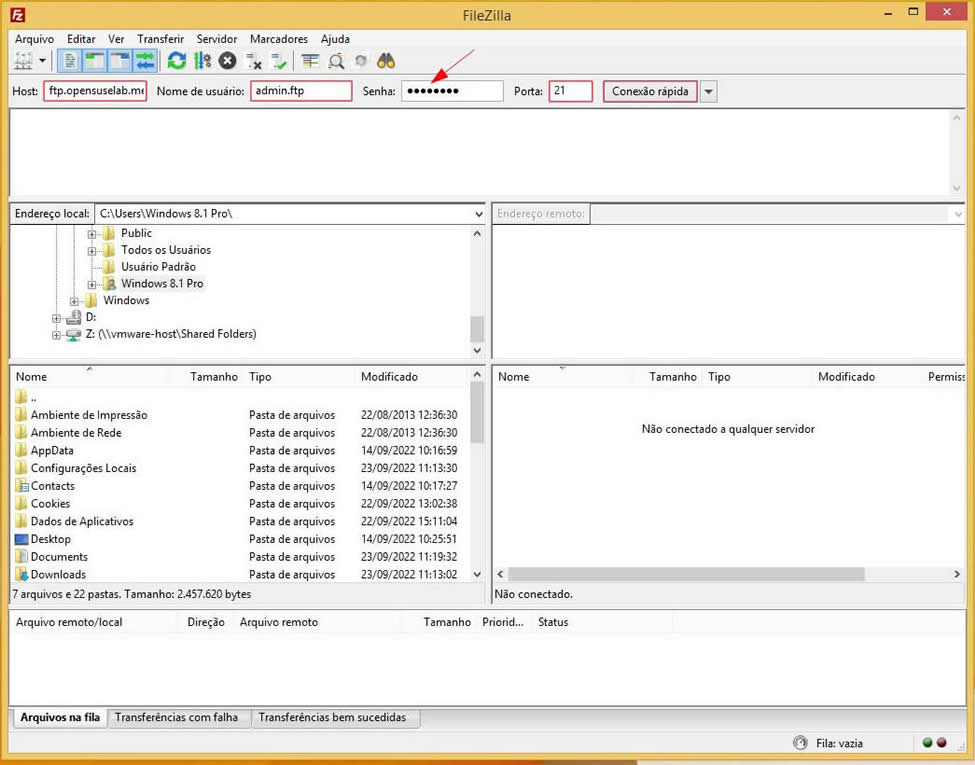
Task: Switch to Transferências com falha tab
Action: coord(176,718)
